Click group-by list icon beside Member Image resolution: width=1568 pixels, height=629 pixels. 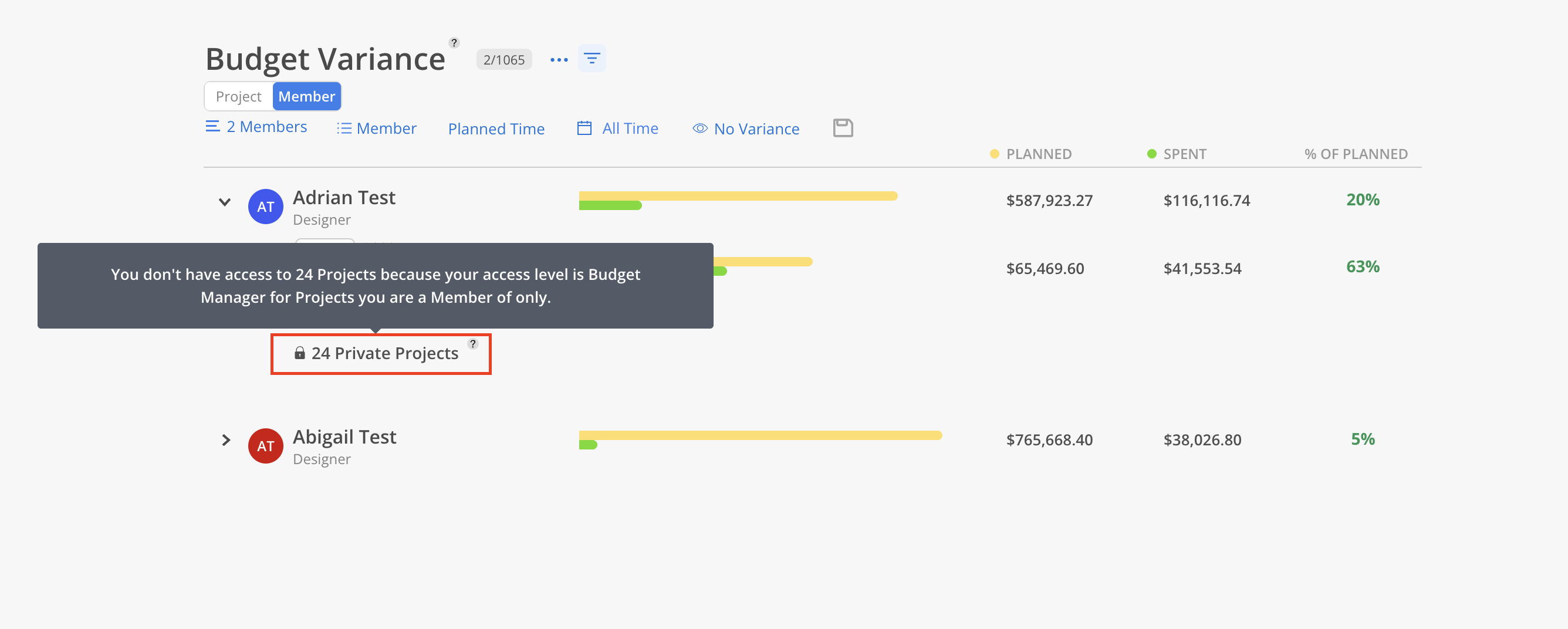pos(344,128)
